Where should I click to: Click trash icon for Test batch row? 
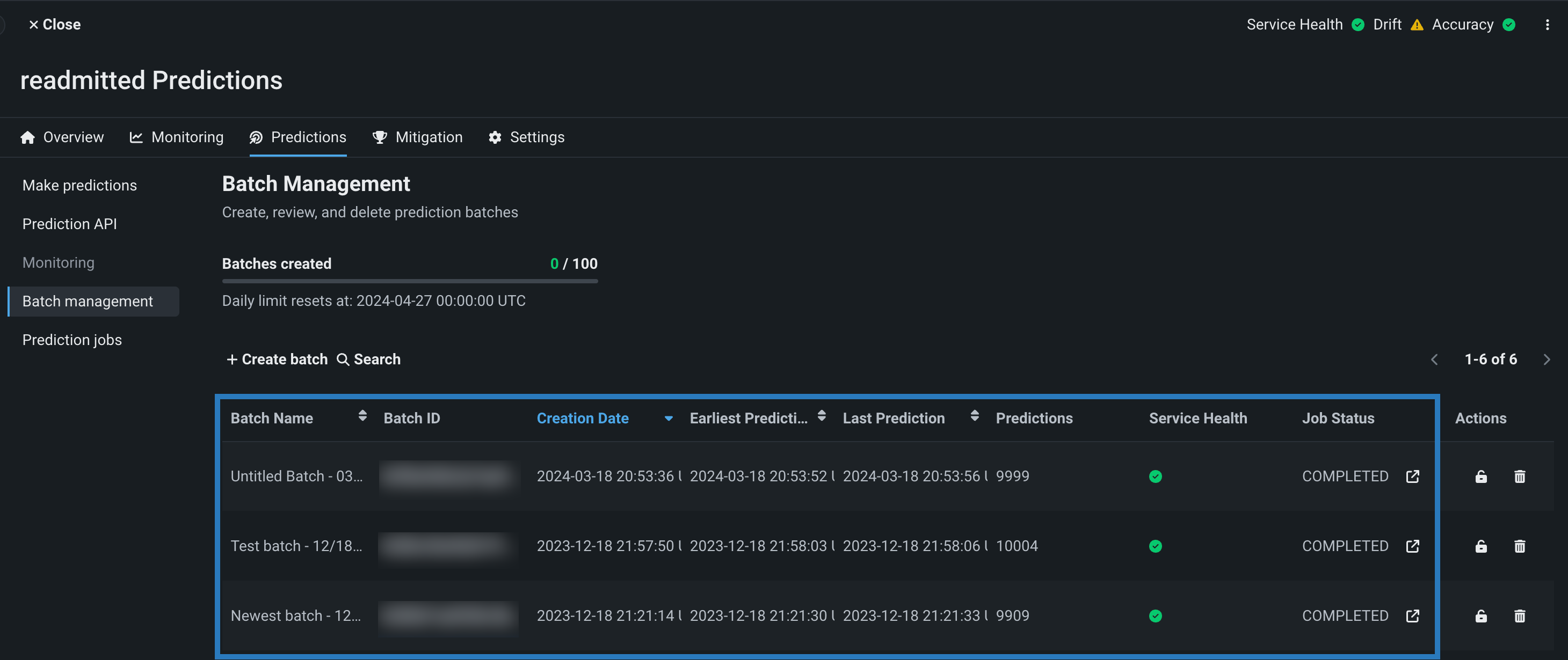point(1519,546)
